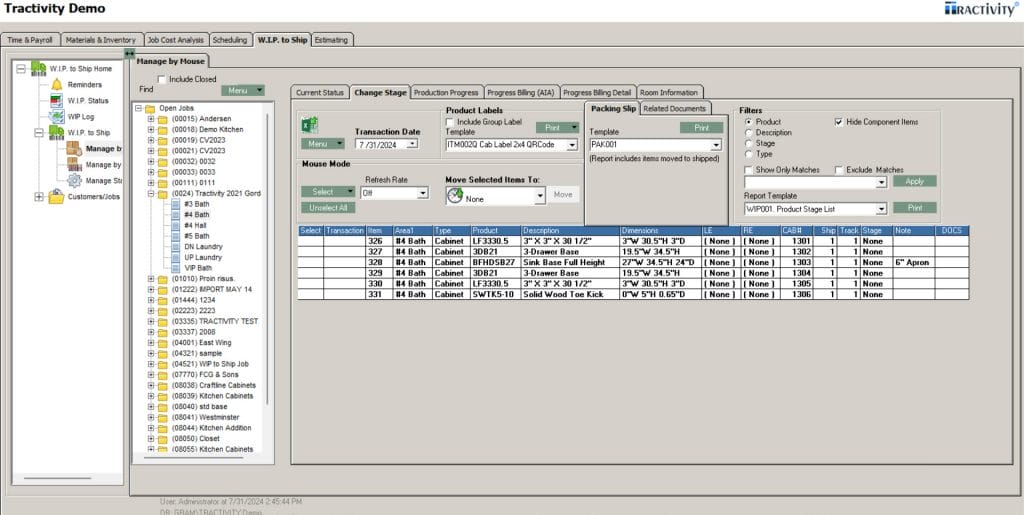The height and width of the screenshot is (515, 1024).
Task: Open the Find Menu dropdown
Action: coord(243,91)
